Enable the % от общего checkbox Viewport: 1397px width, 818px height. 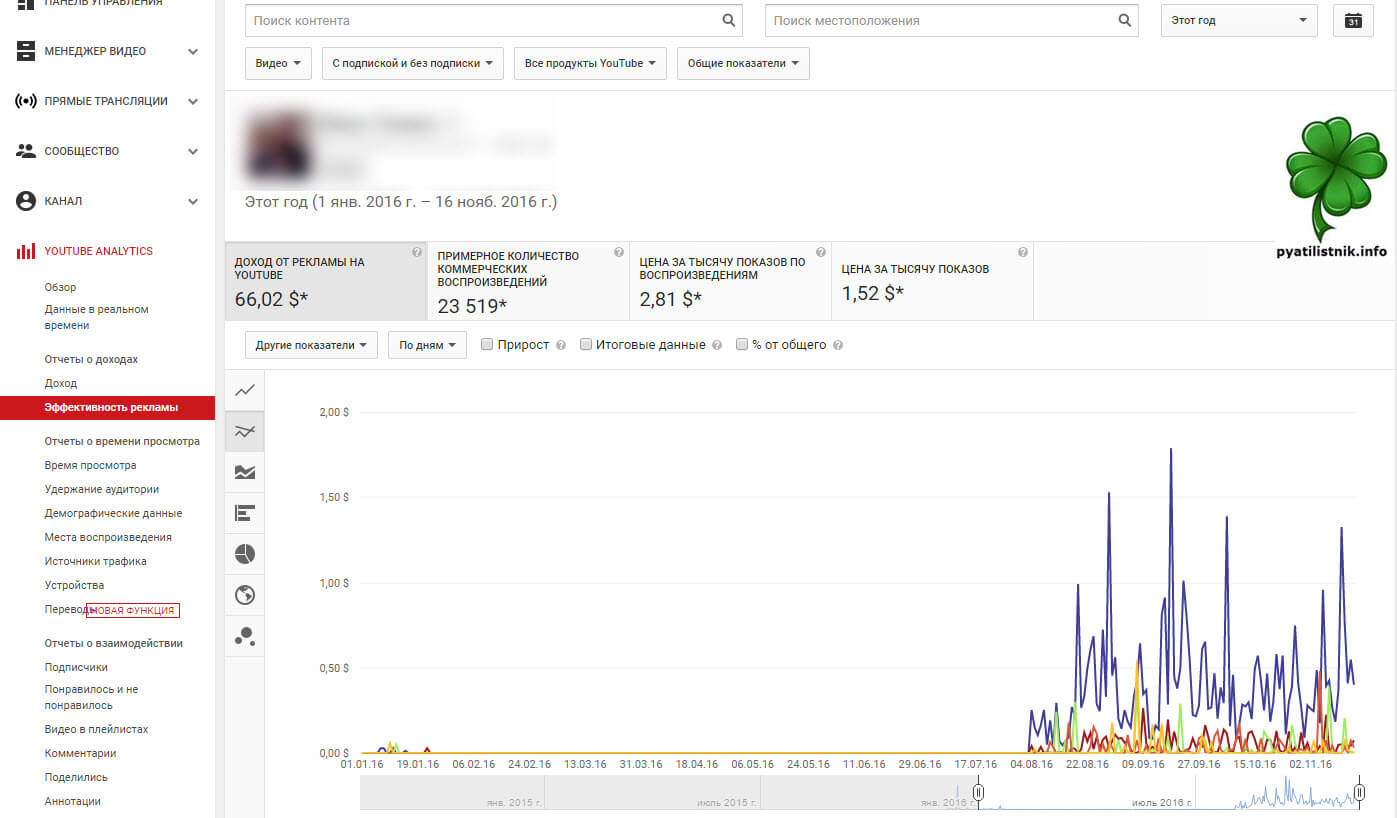742,344
